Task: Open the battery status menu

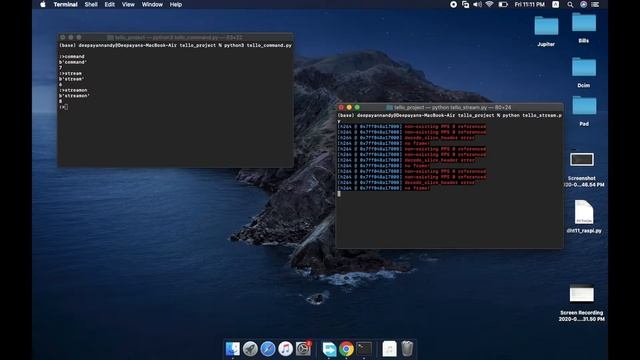Action: point(503,4)
